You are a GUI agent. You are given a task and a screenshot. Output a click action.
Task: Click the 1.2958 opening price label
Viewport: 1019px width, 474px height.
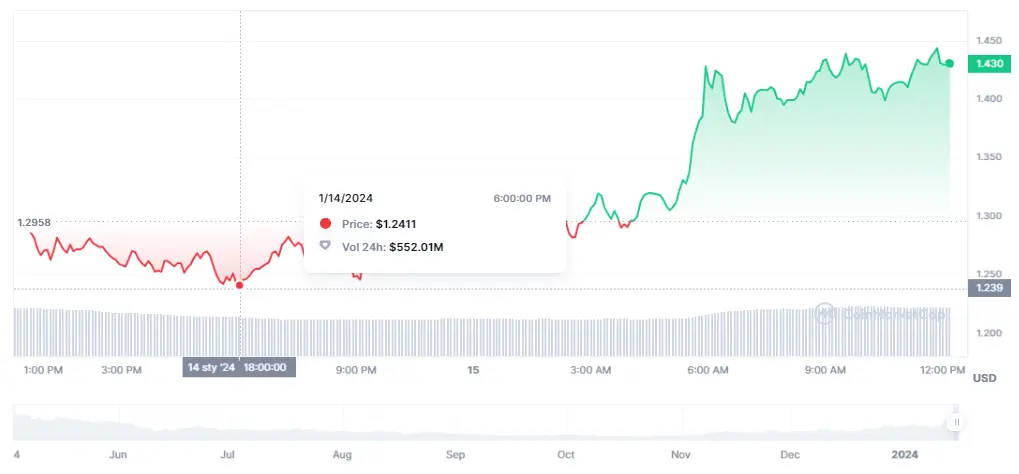(x=34, y=222)
